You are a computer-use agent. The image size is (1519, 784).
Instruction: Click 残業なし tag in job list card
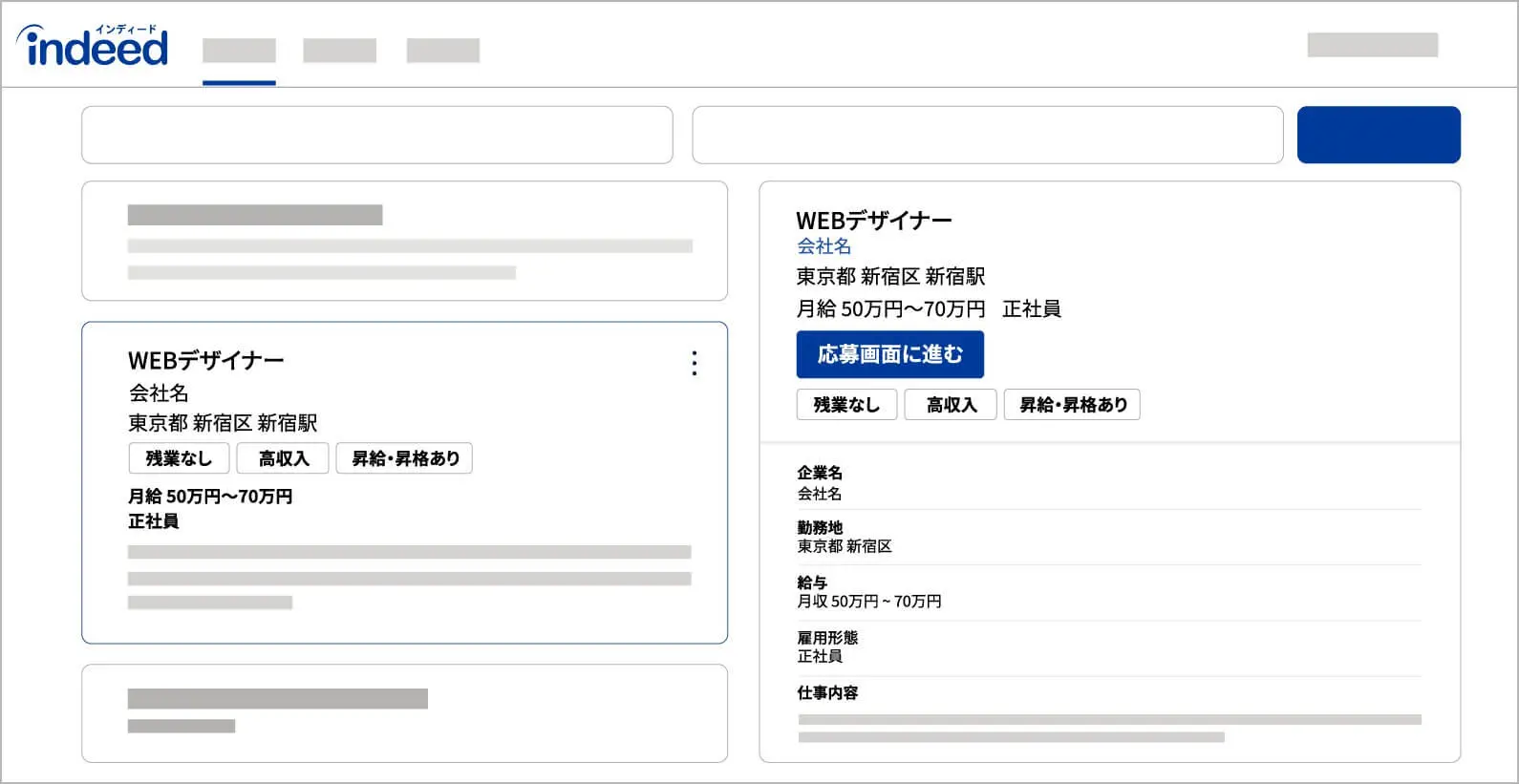click(x=179, y=458)
